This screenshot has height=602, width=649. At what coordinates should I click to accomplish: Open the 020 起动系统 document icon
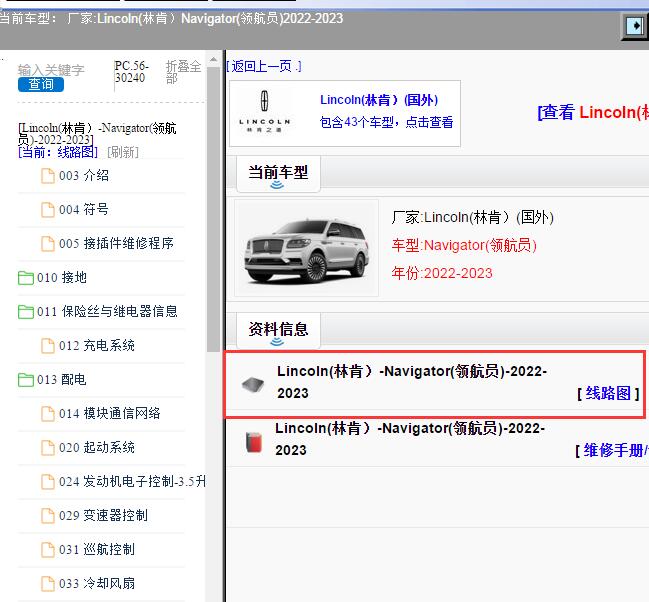[x=48, y=448]
